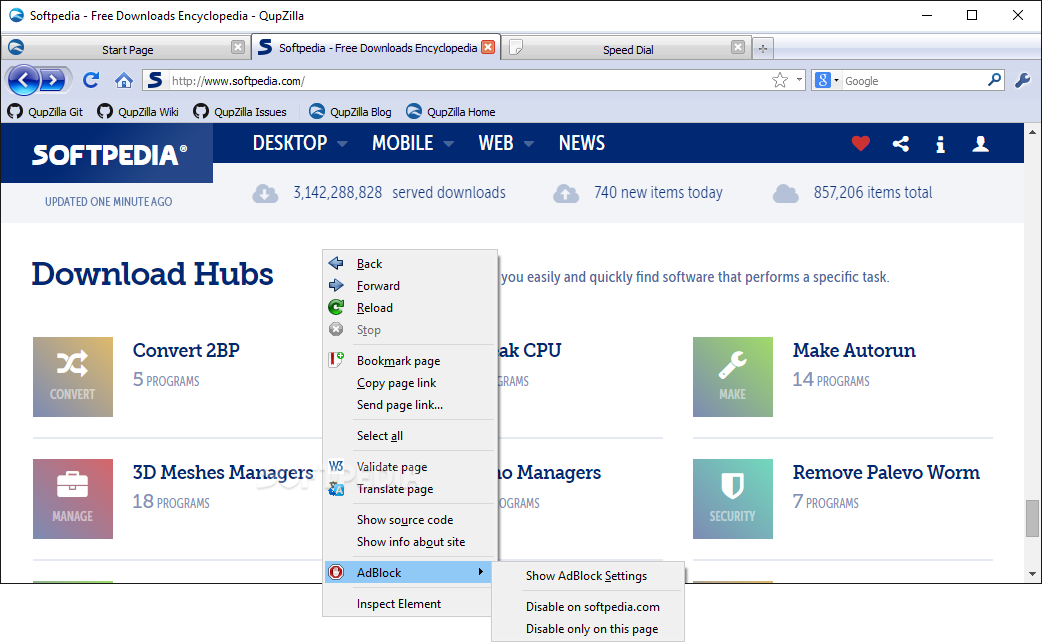This screenshot has height=642, width=1042.
Task: Select Disable on softpedia.com
Action: (588, 607)
